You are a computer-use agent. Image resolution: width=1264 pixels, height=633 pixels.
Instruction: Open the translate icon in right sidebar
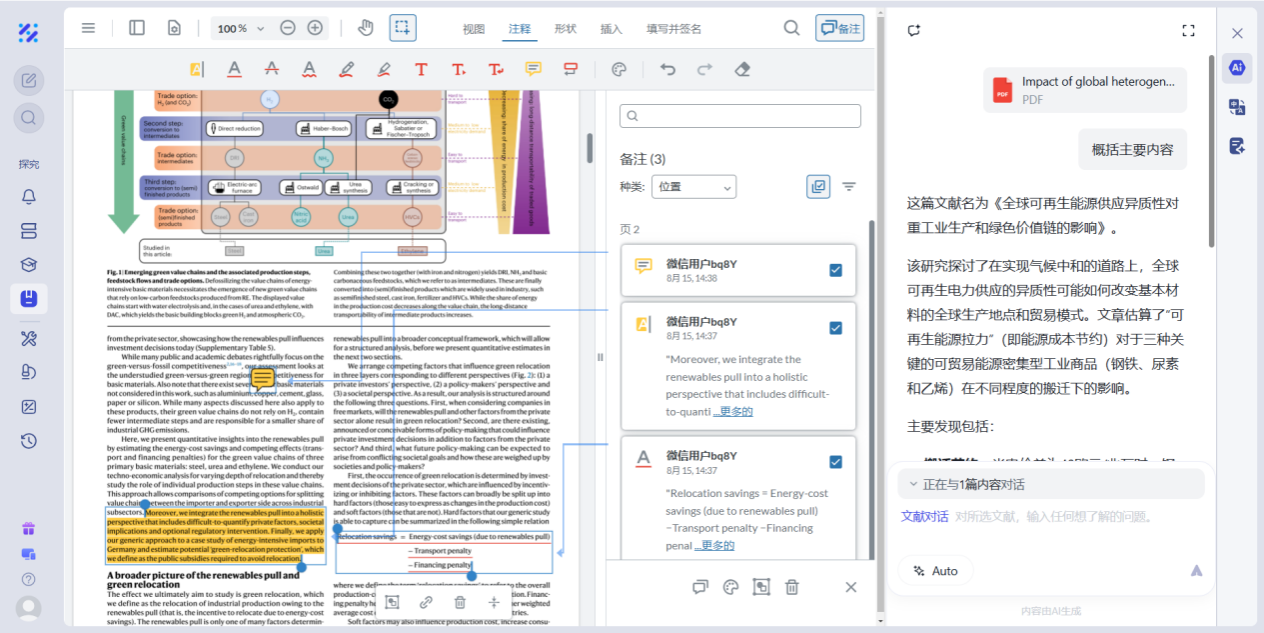pos(1237,107)
